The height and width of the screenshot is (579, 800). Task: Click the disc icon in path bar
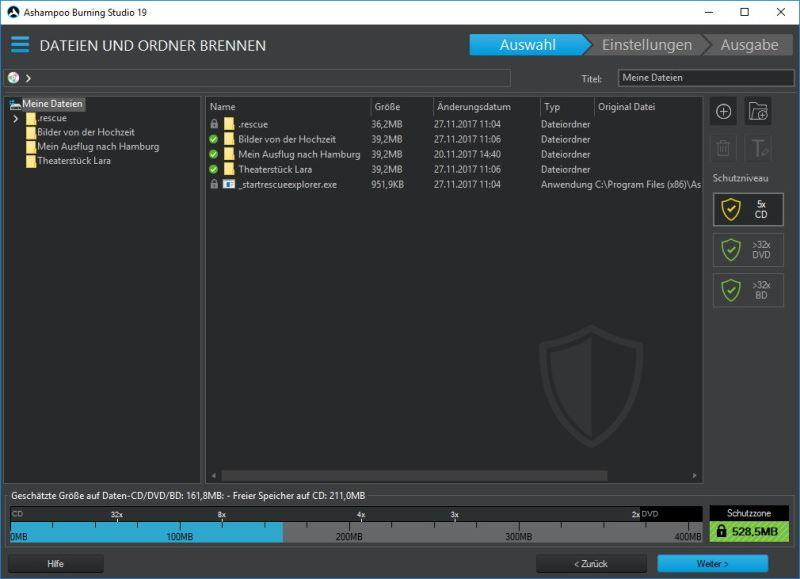(13, 78)
